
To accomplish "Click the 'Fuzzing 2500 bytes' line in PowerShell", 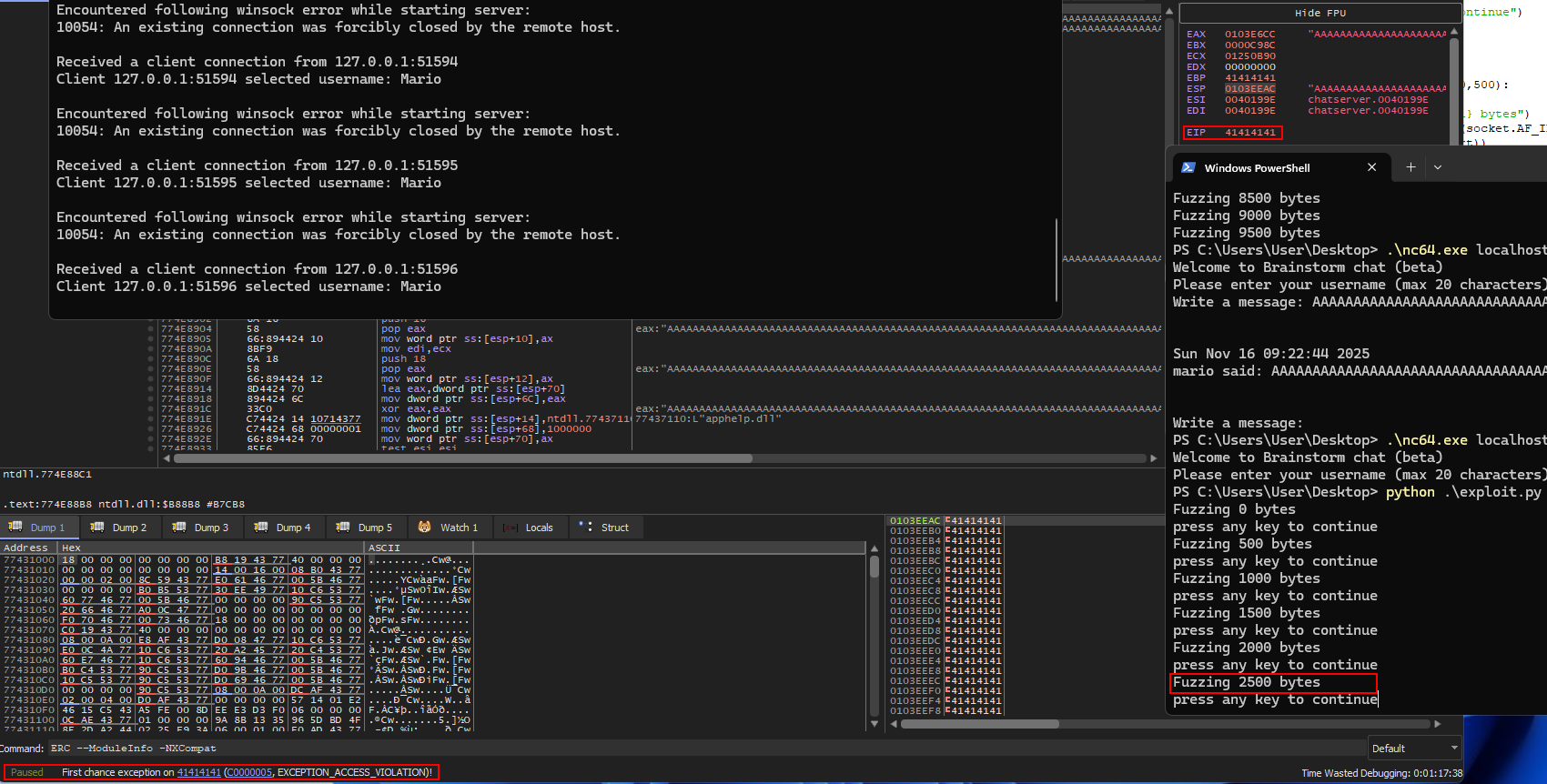I will point(1246,682).
